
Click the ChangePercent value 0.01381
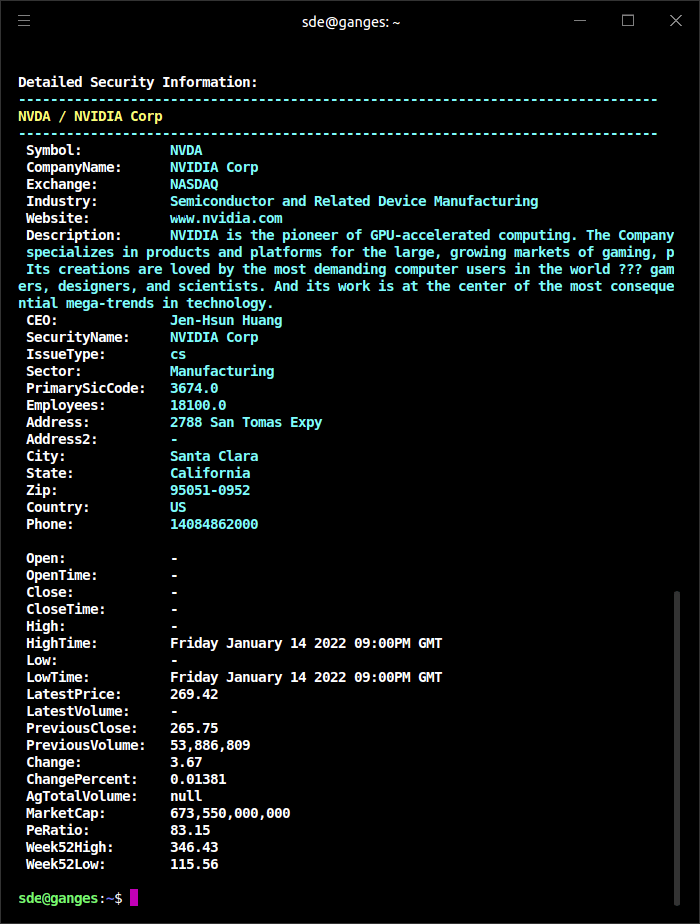click(x=198, y=780)
